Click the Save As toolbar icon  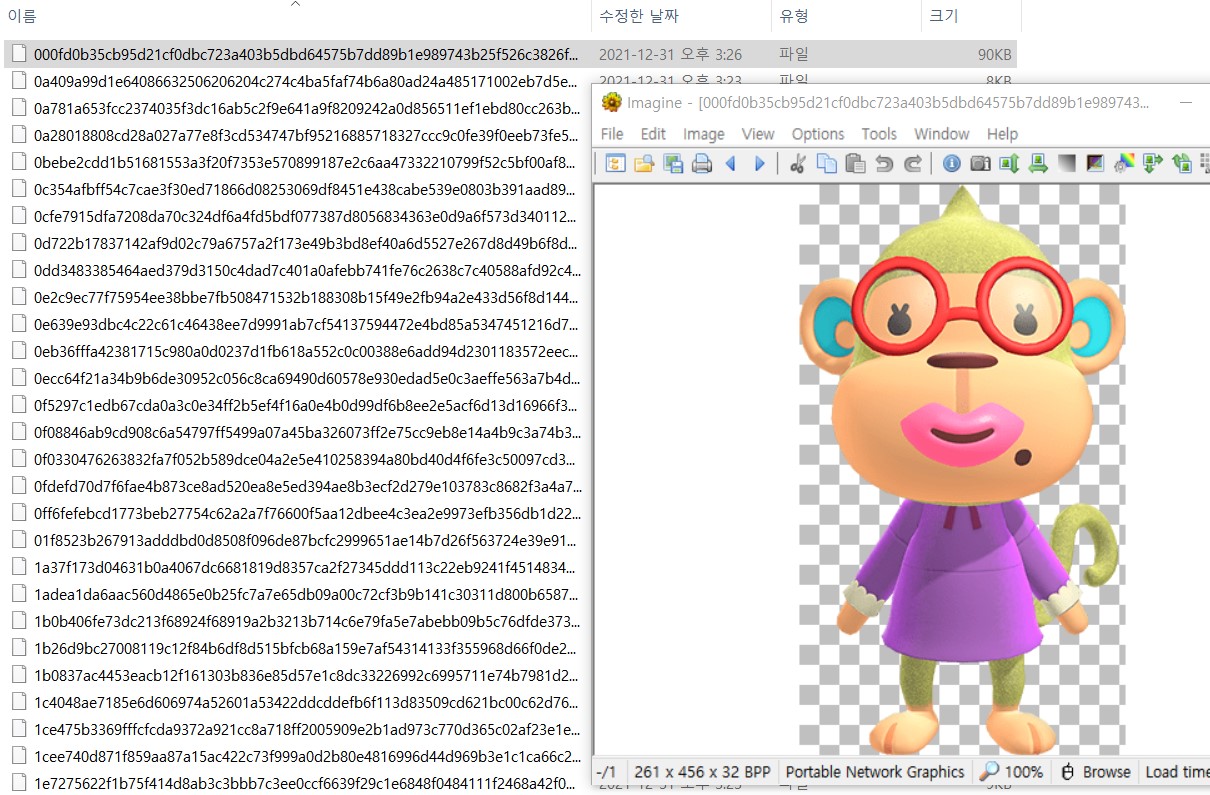(673, 163)
